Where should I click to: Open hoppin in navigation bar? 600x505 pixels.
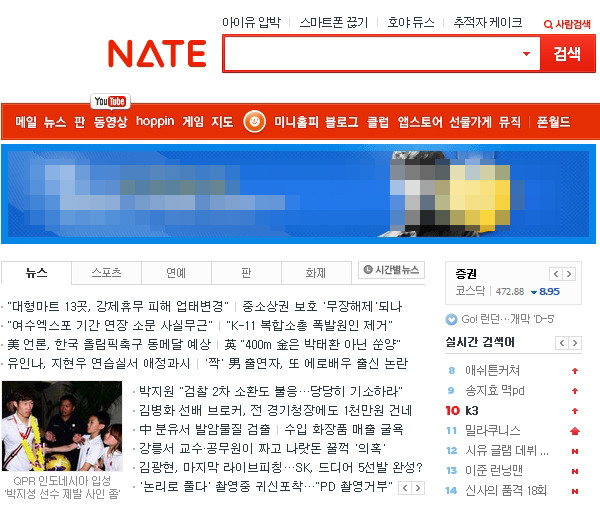pos(155,121)
